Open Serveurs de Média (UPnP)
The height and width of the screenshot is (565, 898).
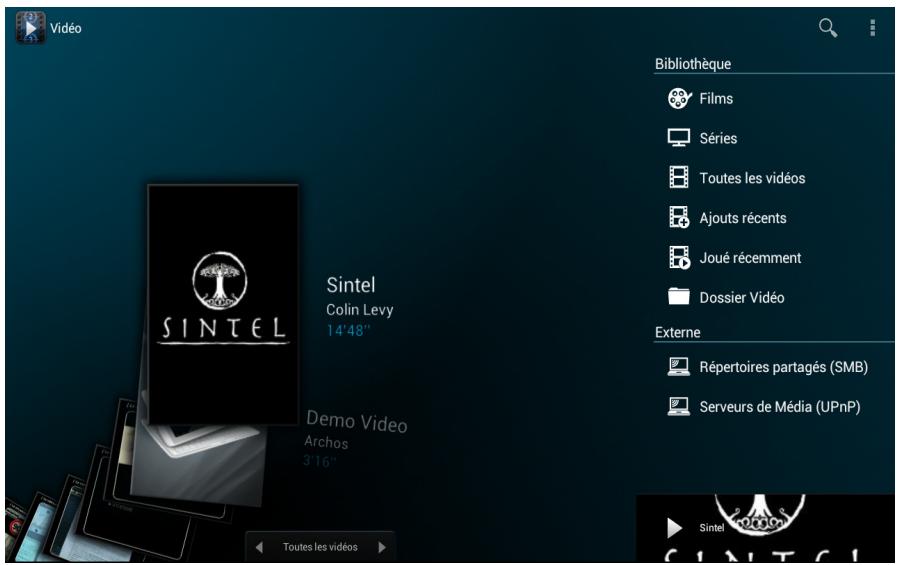773,406
